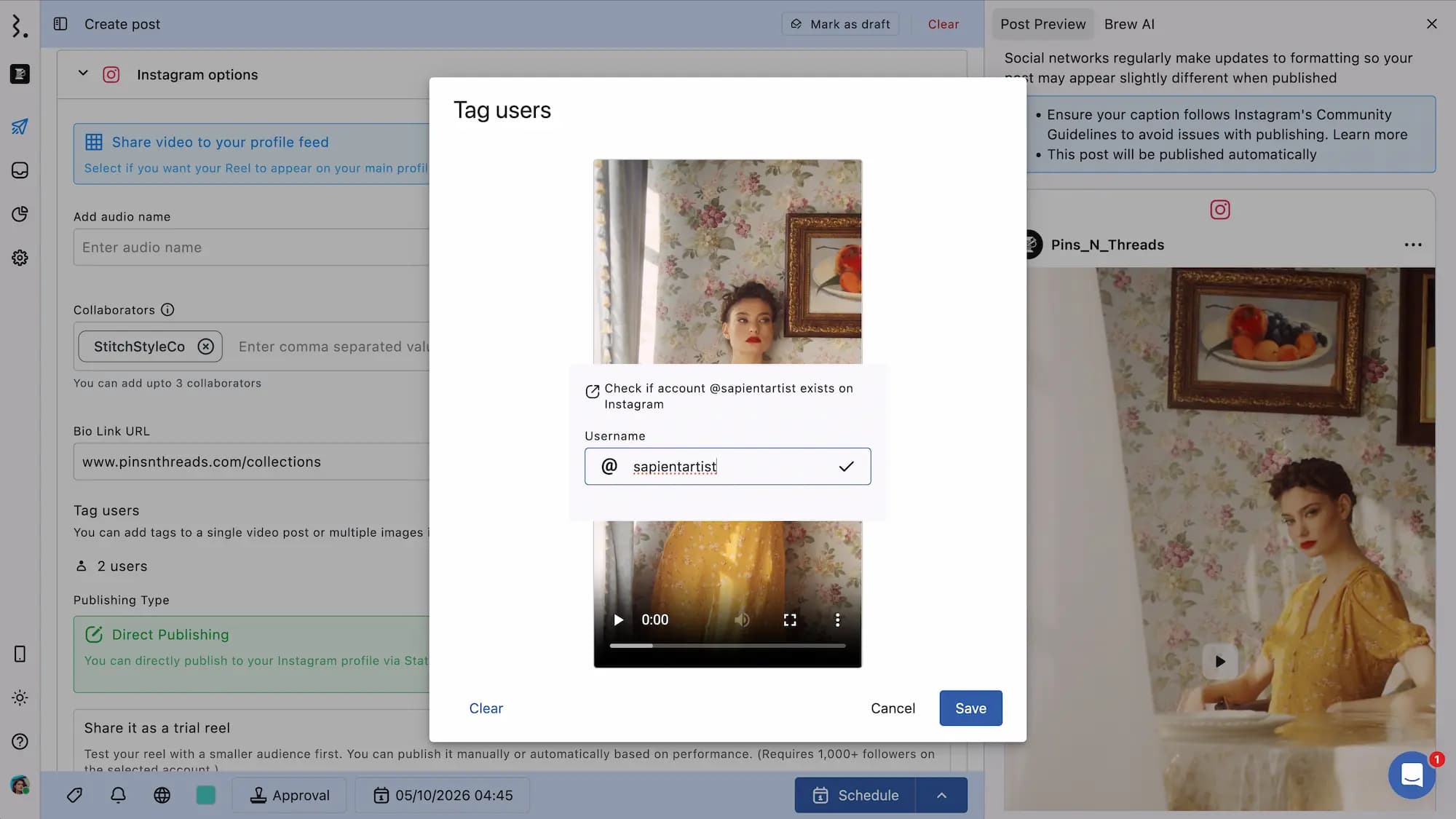This screenshot has height=819, width=1456.
Task: Collapse the Instagram options section
Action: click(x=83, y=74)
